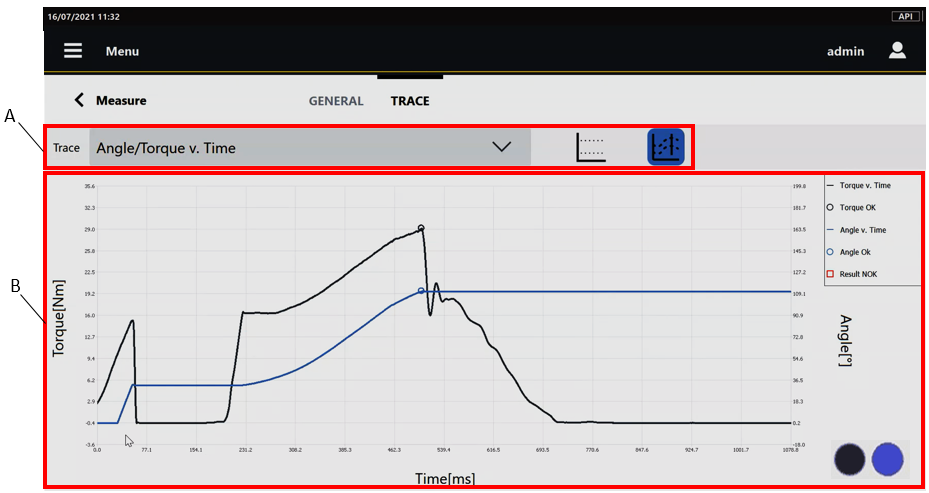Screen dimensions: 929x493
Task: Click the user profile icon
Action: coord(897,51)
